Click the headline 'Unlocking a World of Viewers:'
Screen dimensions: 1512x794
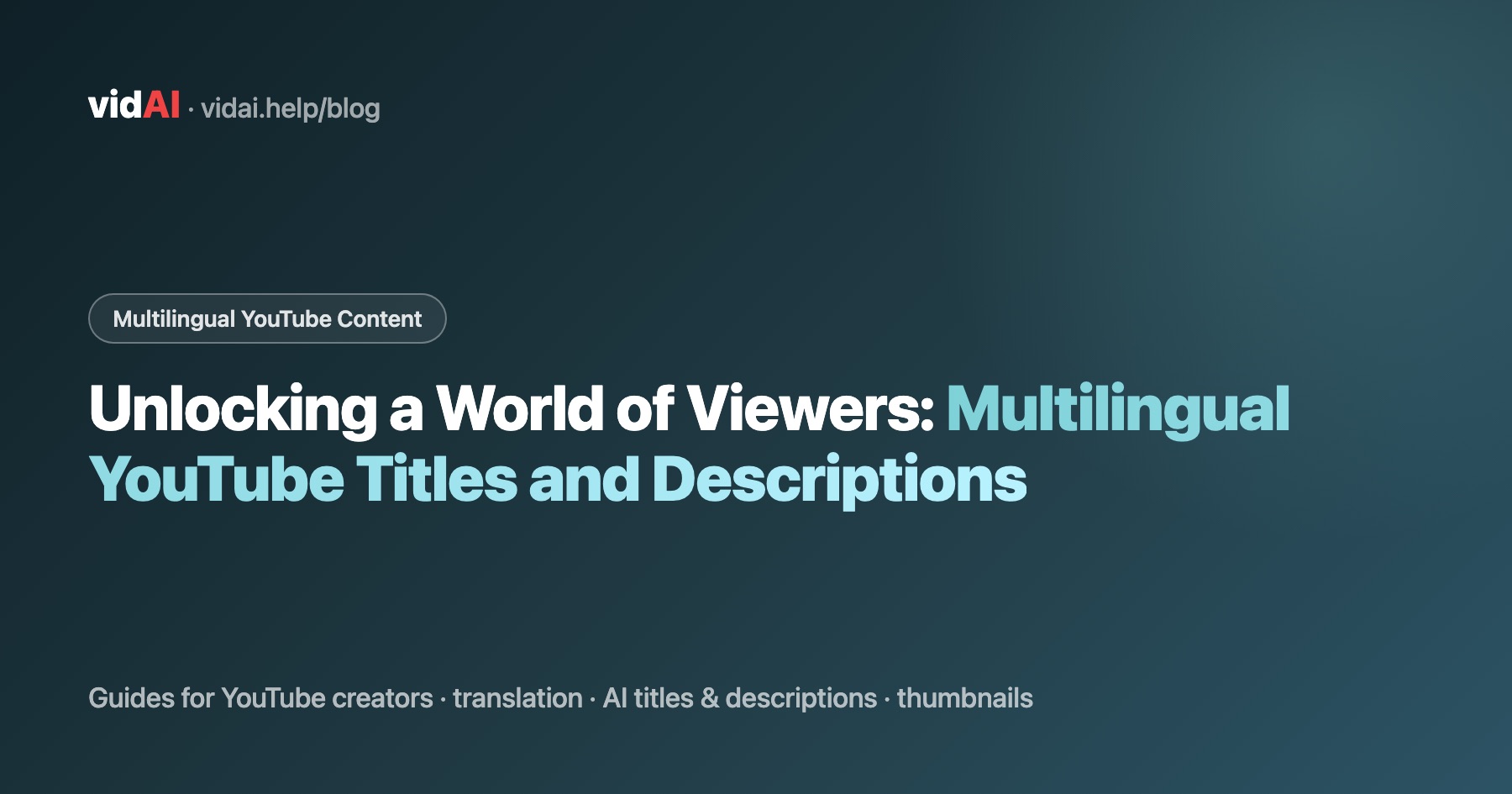[512, 409]
